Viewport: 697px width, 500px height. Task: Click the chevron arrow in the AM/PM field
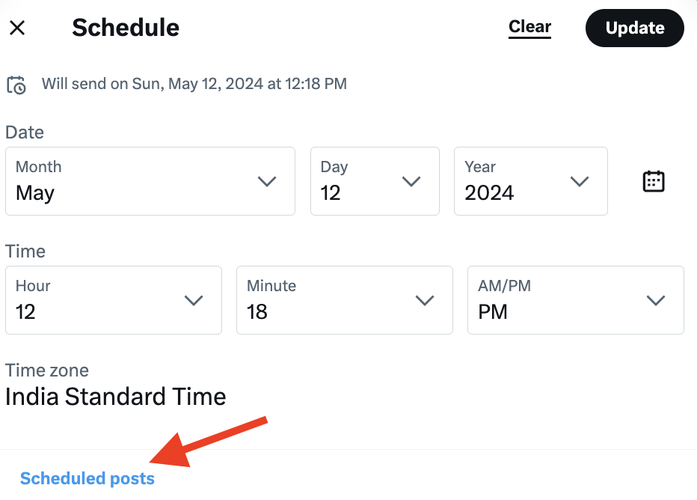656,300
